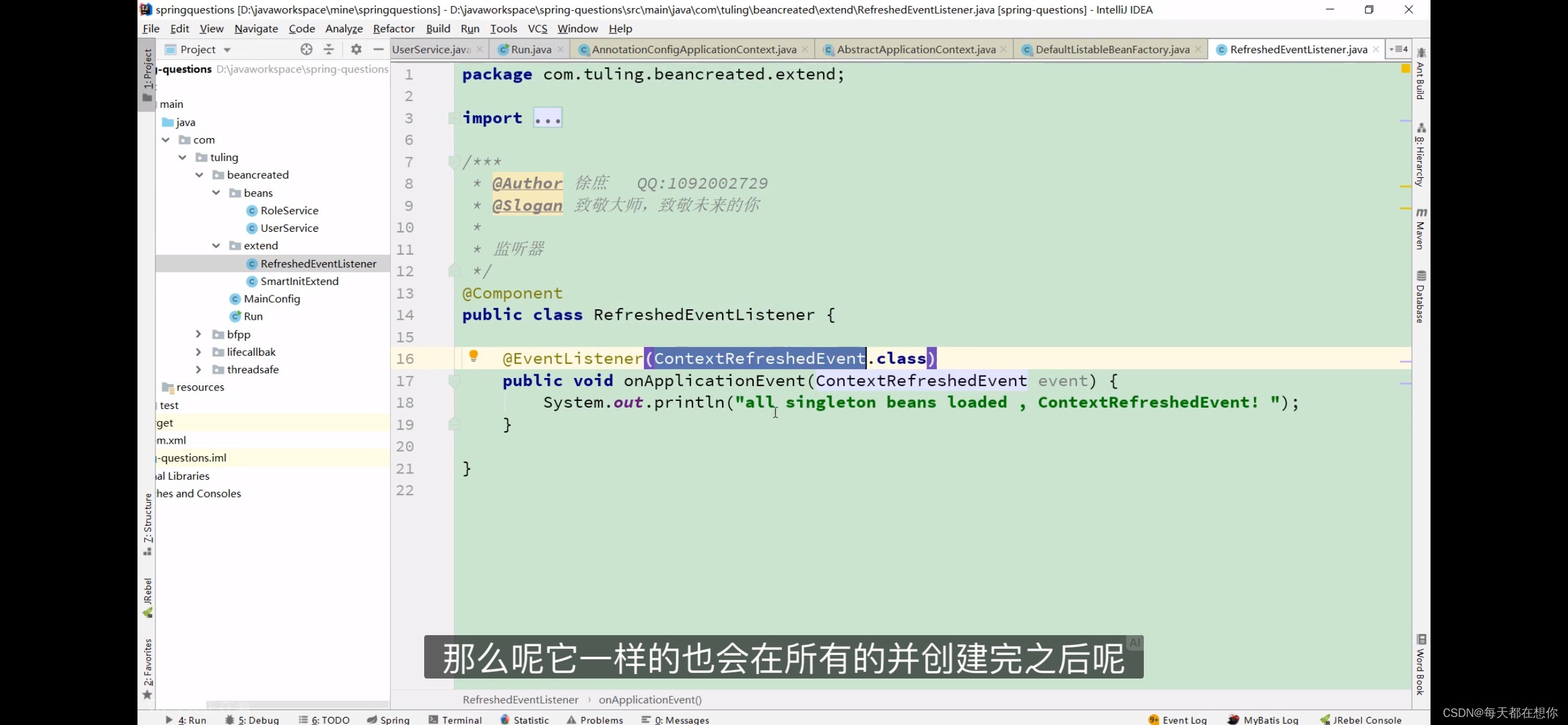Image resolution: width=1568 pixels, height=725 pixels.
Task: Open the Messages tool window
Action: coord(676,719)
